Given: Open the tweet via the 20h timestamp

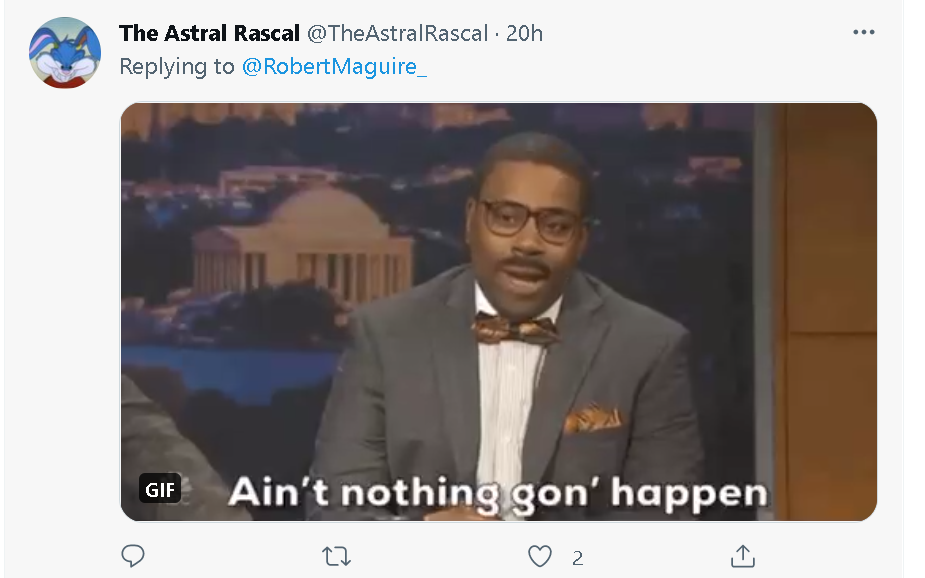Looking at the screenshot, I should pyautogui.click(x=524, y=34).
